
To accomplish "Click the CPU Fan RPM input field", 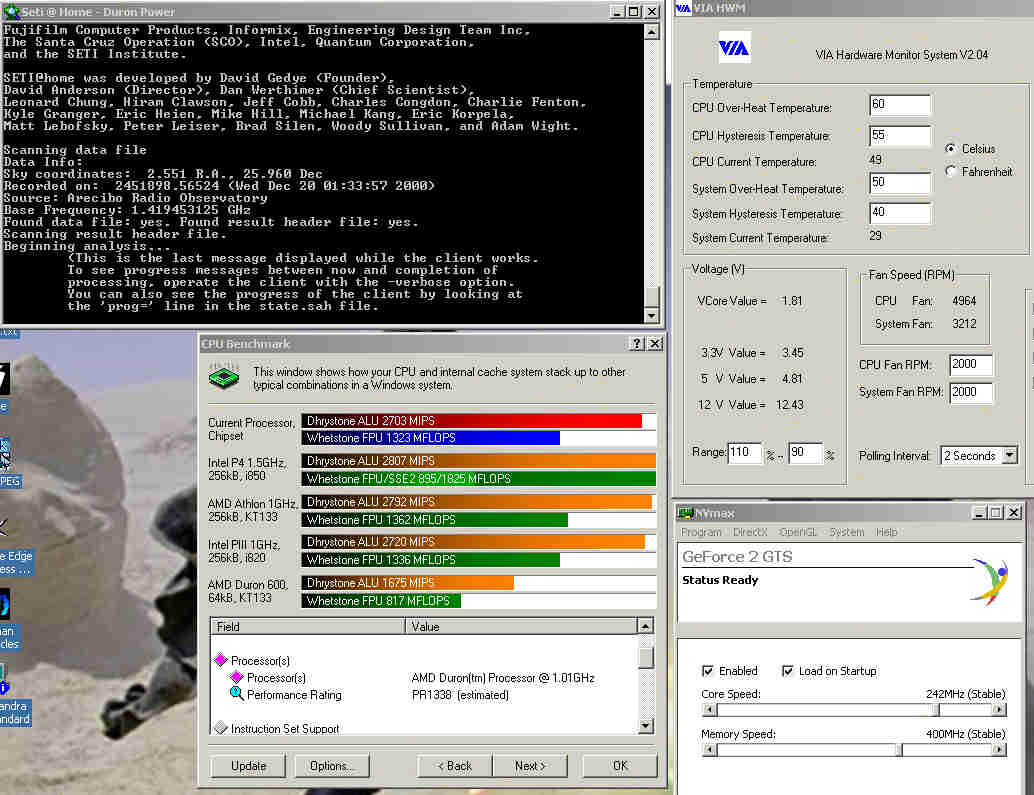I will (971, 365).
